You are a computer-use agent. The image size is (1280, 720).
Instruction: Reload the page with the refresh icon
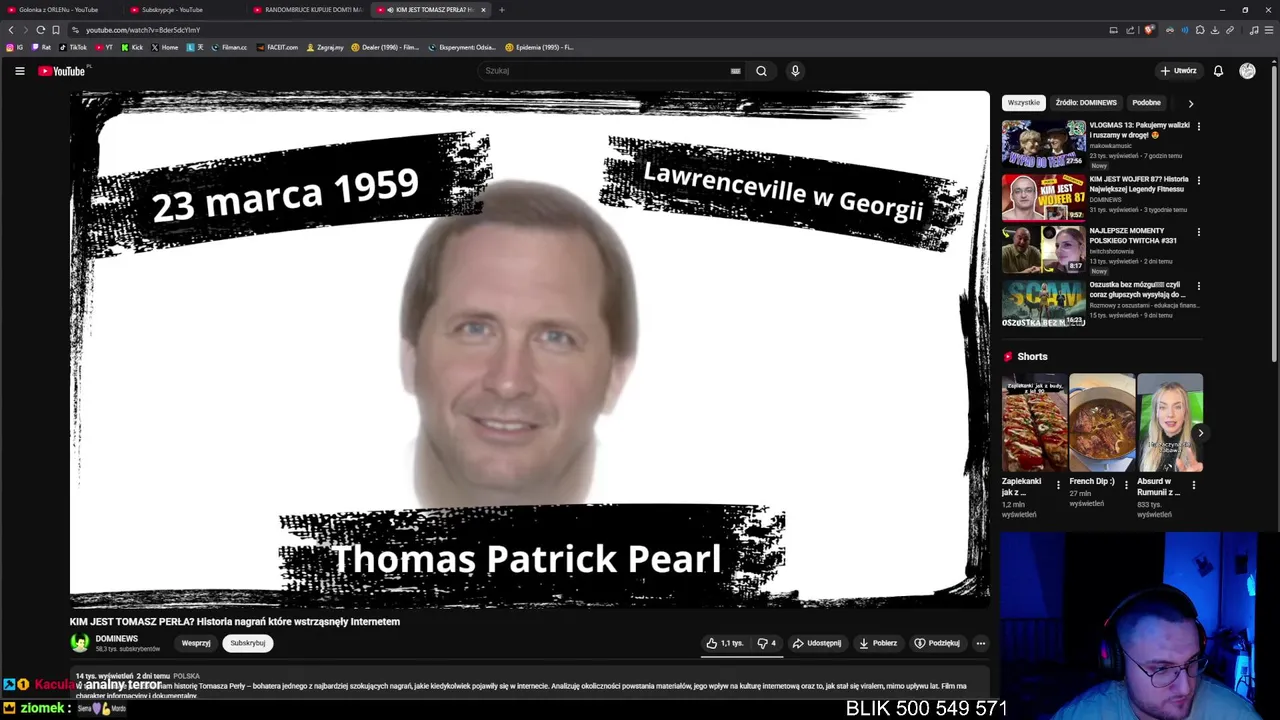(x=40, y=30)
